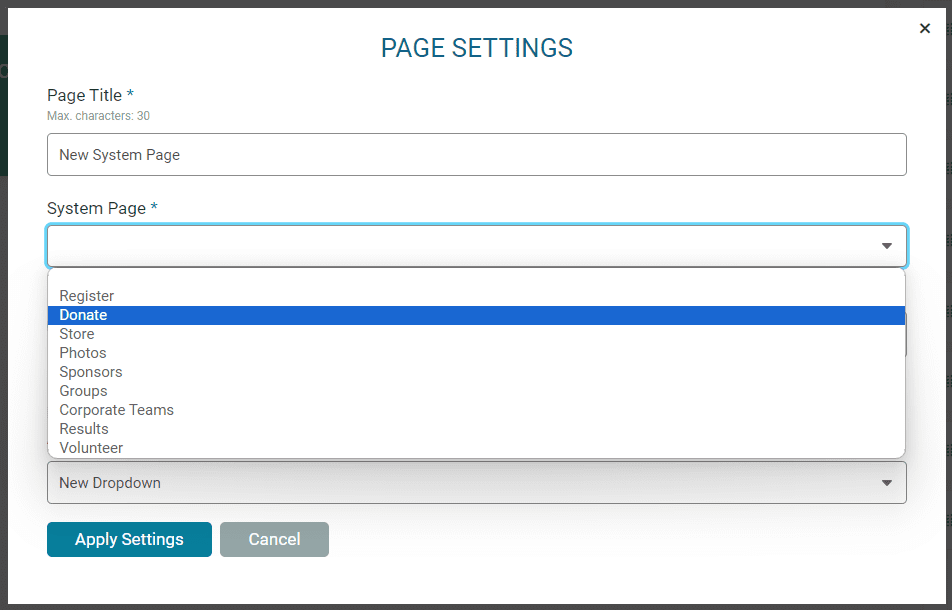Choose the highlighted Donate option

point(477,315)
